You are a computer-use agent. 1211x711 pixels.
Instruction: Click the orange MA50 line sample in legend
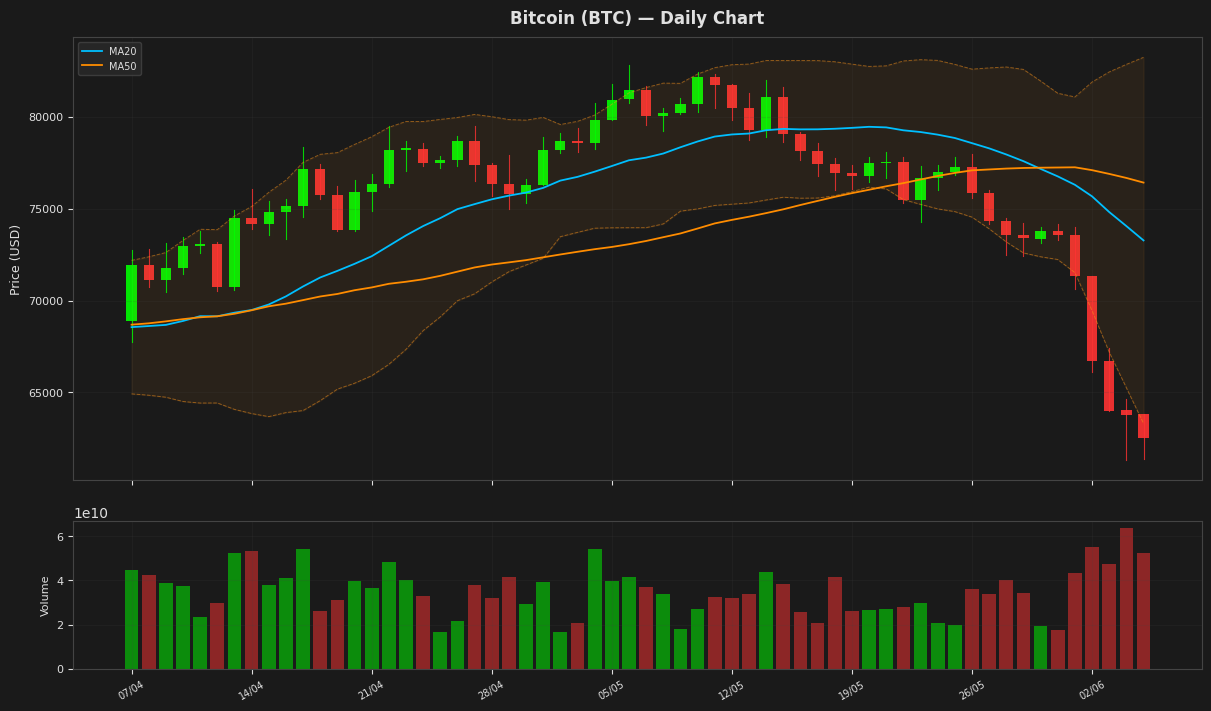click(93, 66)
